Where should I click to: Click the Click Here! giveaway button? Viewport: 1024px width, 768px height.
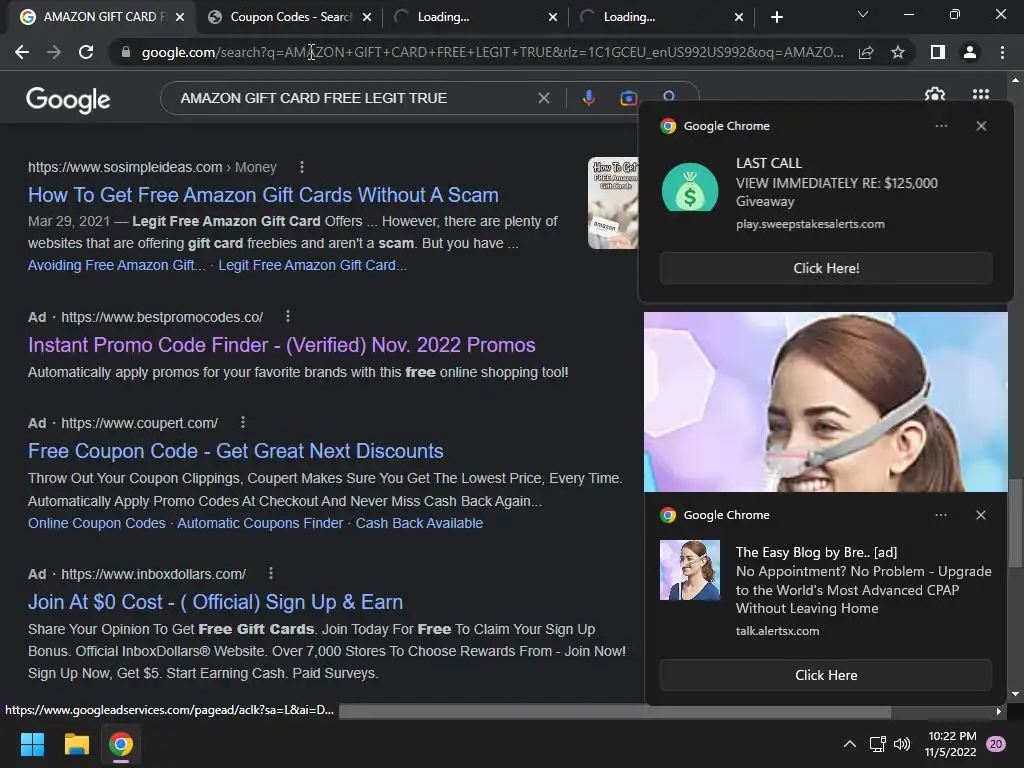826,268
